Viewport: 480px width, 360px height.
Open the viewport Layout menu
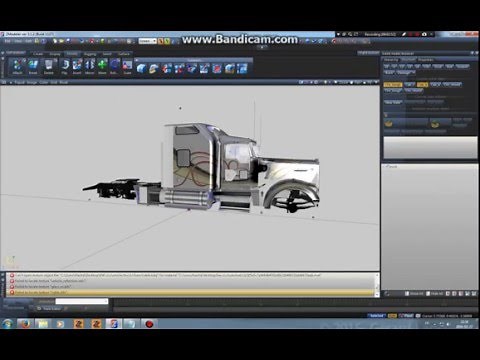coord(20,82)
